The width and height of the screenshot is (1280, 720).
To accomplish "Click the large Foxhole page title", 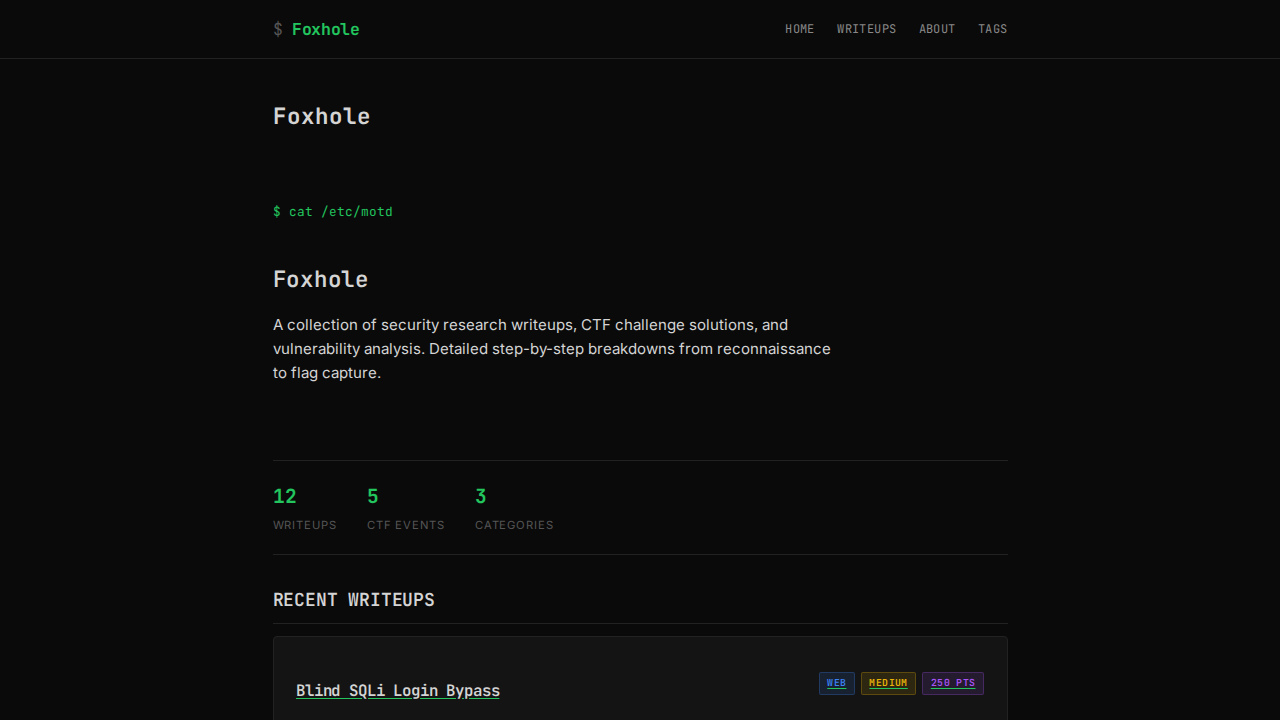I will [321, 116].
